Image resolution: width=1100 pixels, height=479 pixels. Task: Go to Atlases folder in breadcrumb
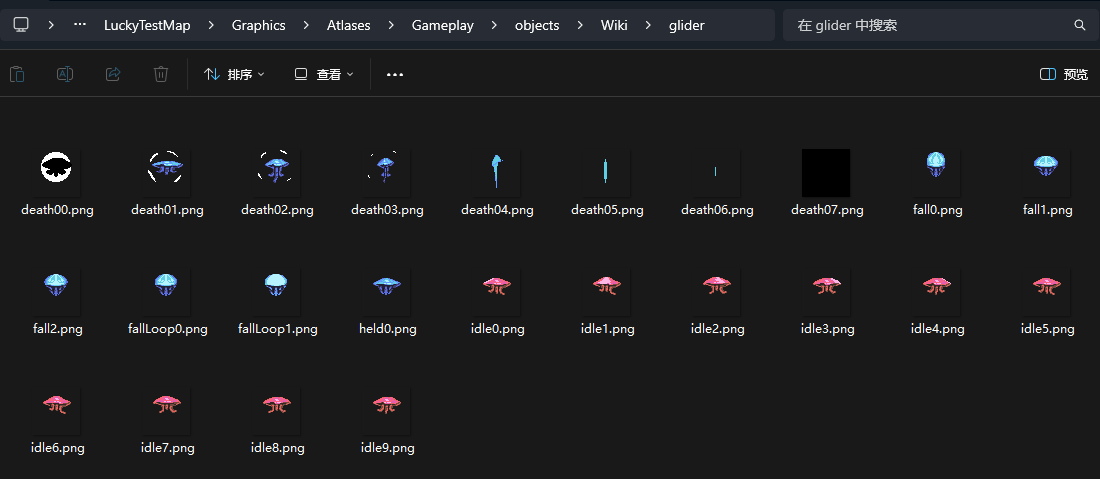(349, 25)
